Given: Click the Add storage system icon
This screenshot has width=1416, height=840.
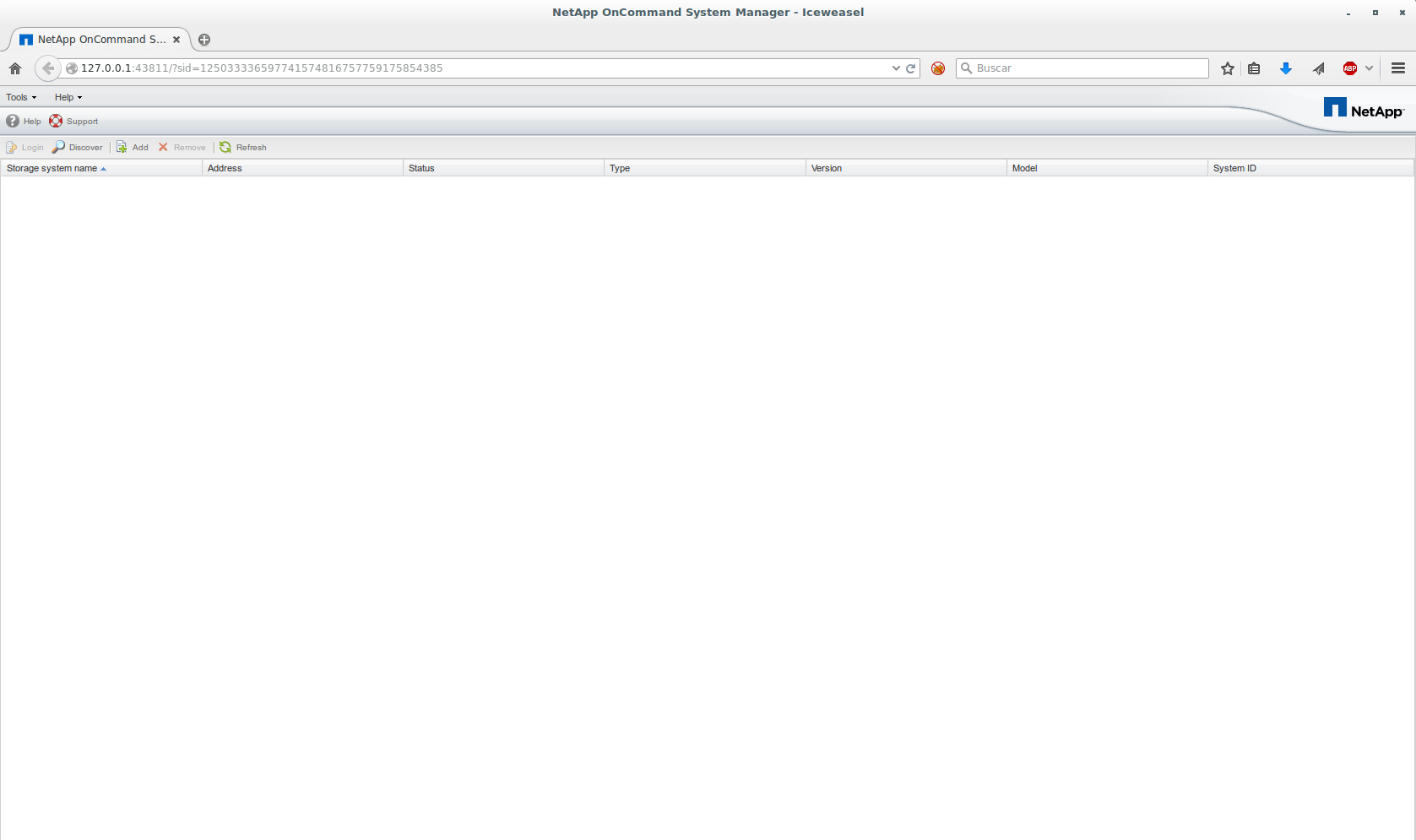Looking at the screenshot, I should pos(122,147).
